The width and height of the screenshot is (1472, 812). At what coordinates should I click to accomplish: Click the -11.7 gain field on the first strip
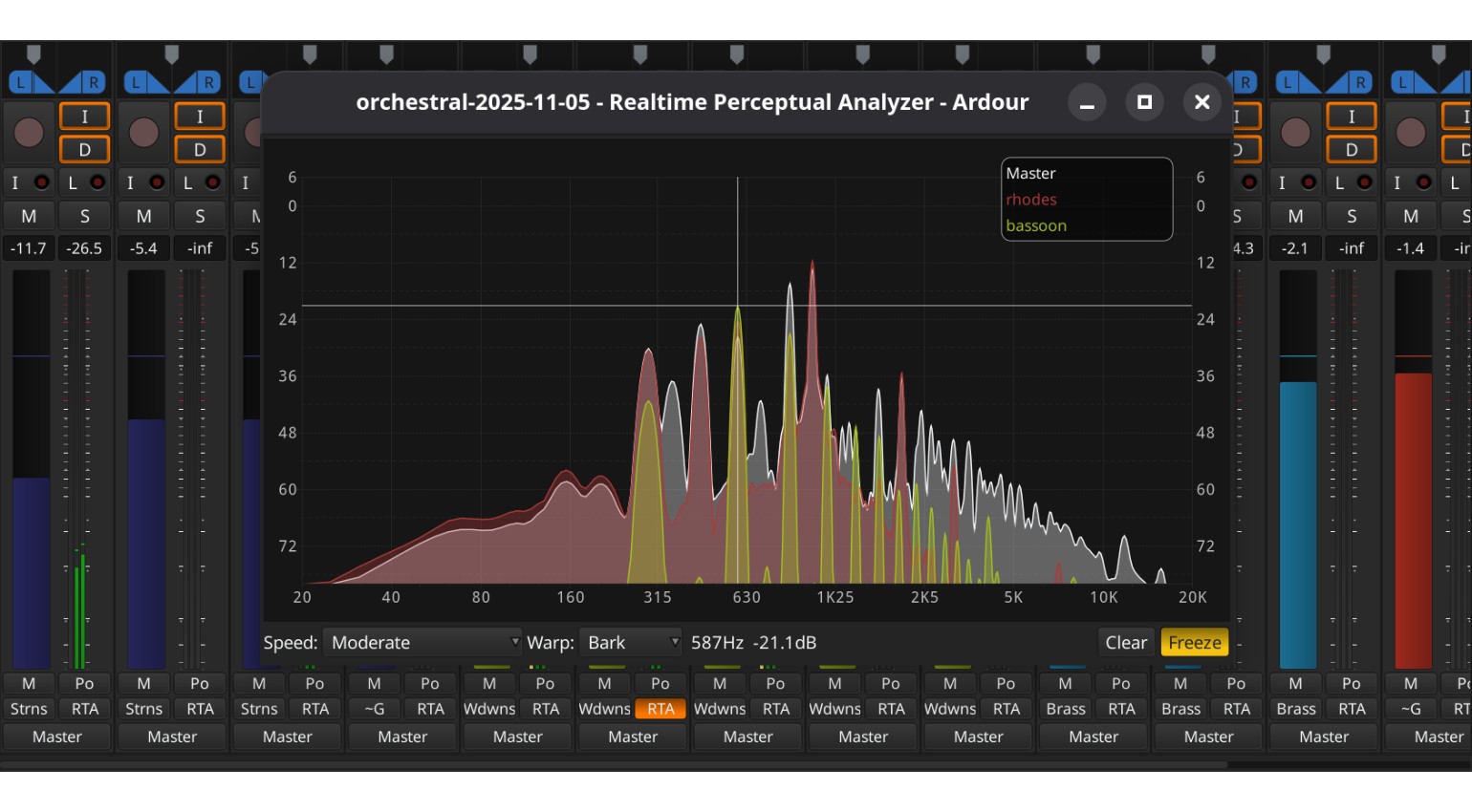pos(29,248)
